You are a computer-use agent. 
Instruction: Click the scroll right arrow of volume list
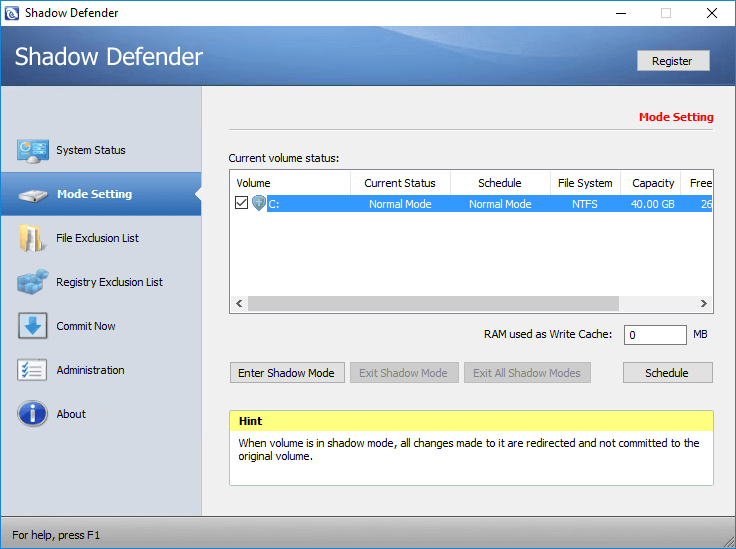(704, 304)
